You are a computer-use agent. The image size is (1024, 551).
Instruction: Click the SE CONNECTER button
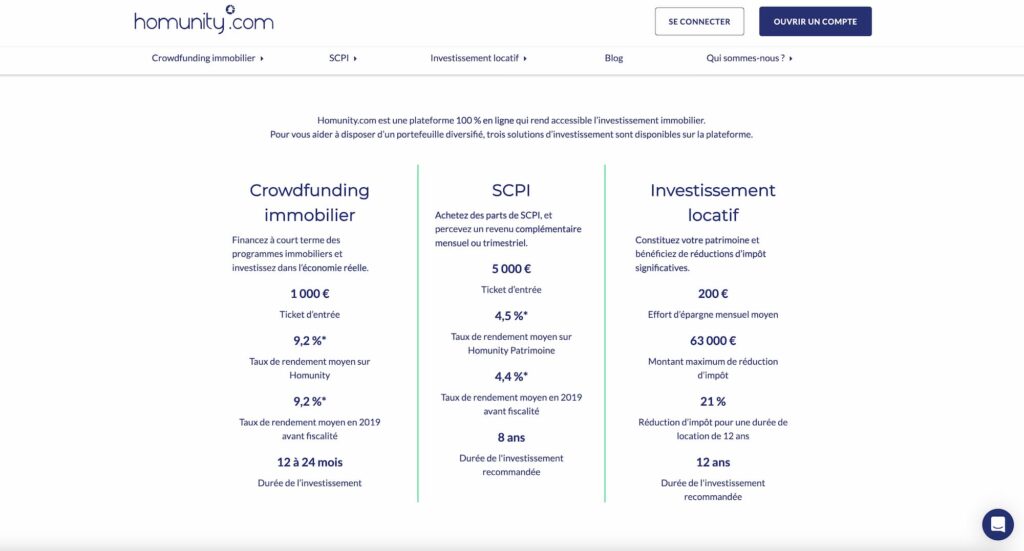pyautogui.click(x=699, y=21)
